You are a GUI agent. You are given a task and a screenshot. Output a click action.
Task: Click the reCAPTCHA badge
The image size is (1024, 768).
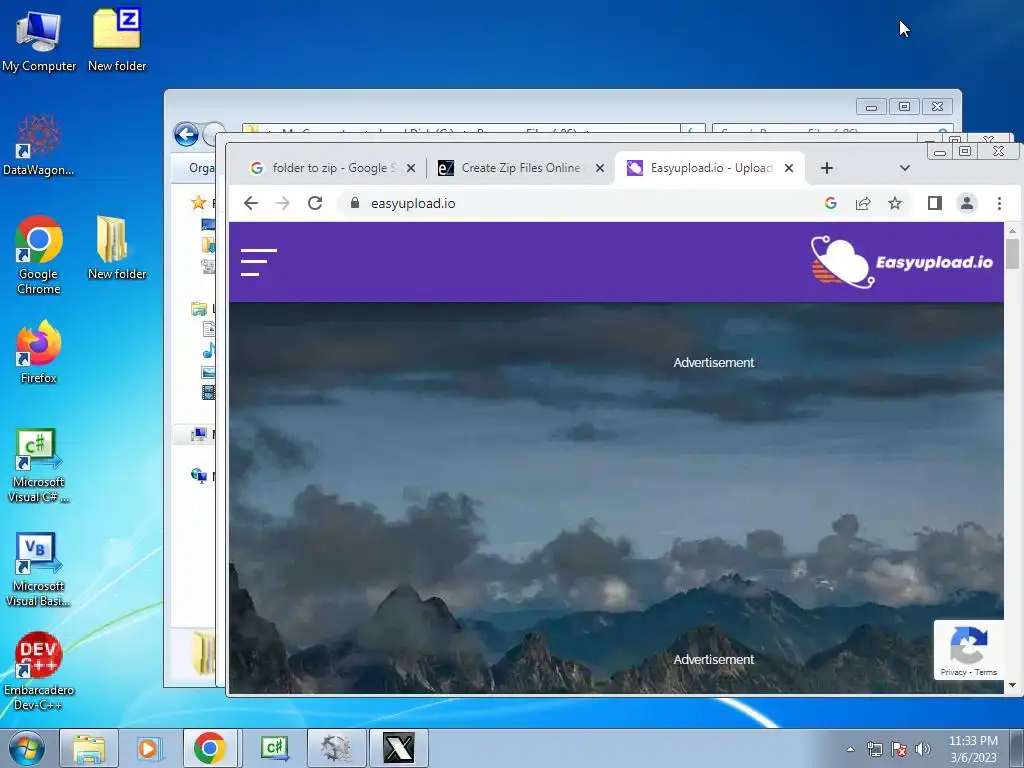tap(968, 650)
